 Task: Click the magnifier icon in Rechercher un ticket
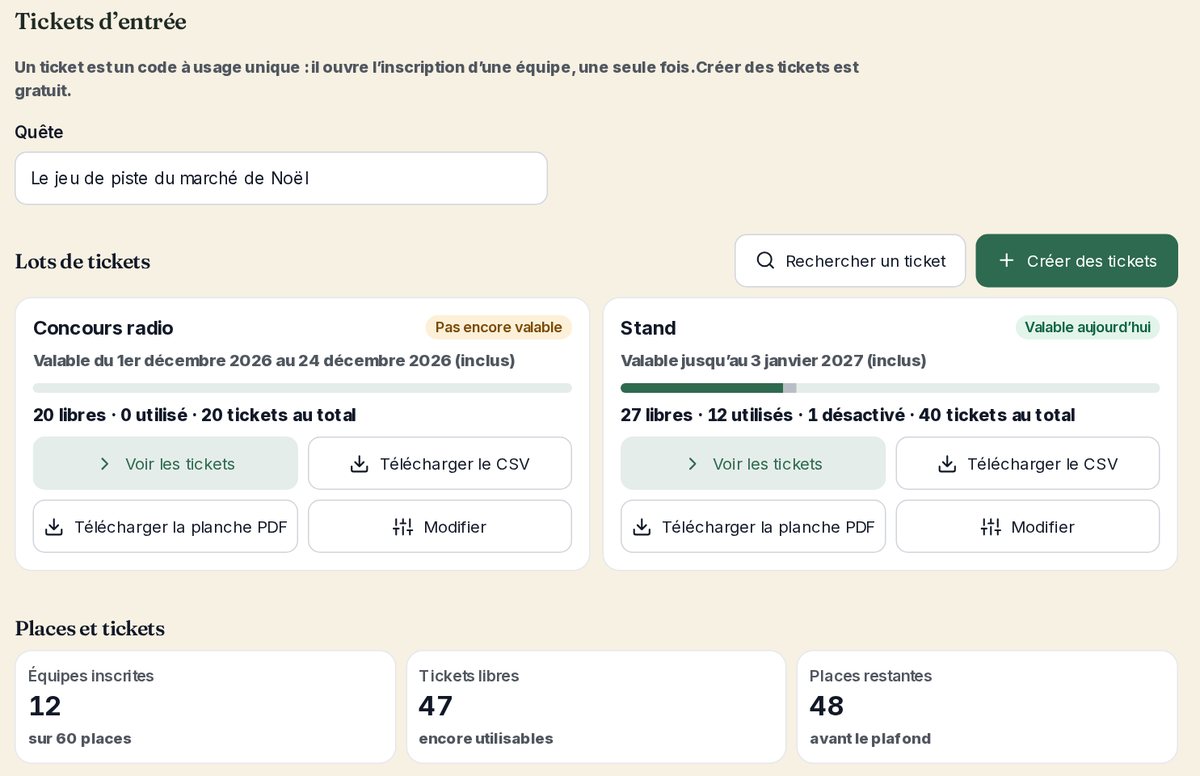click(x=765, y=261)
